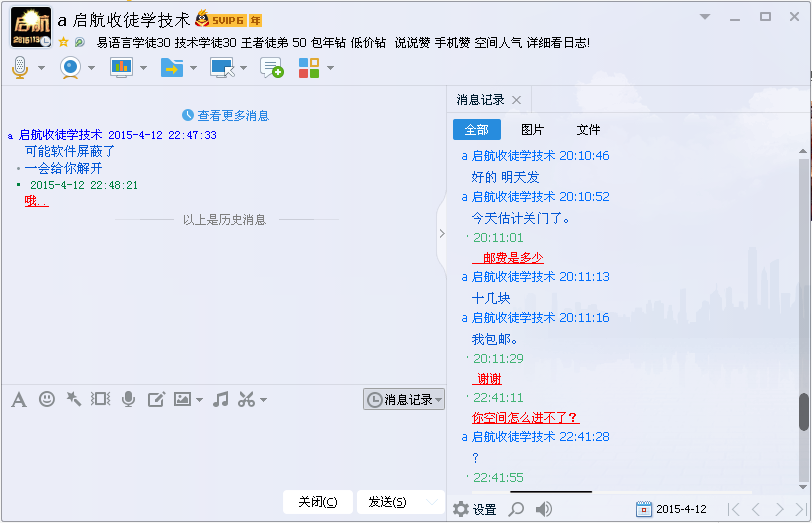Viewport: 812px width, 523px height.
Task: Expand the image insert dropdown arrow
Action: click(199, 400)
